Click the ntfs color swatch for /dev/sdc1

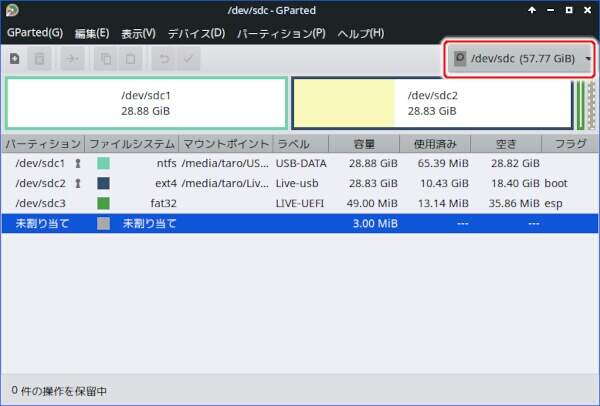pos(103,163)
